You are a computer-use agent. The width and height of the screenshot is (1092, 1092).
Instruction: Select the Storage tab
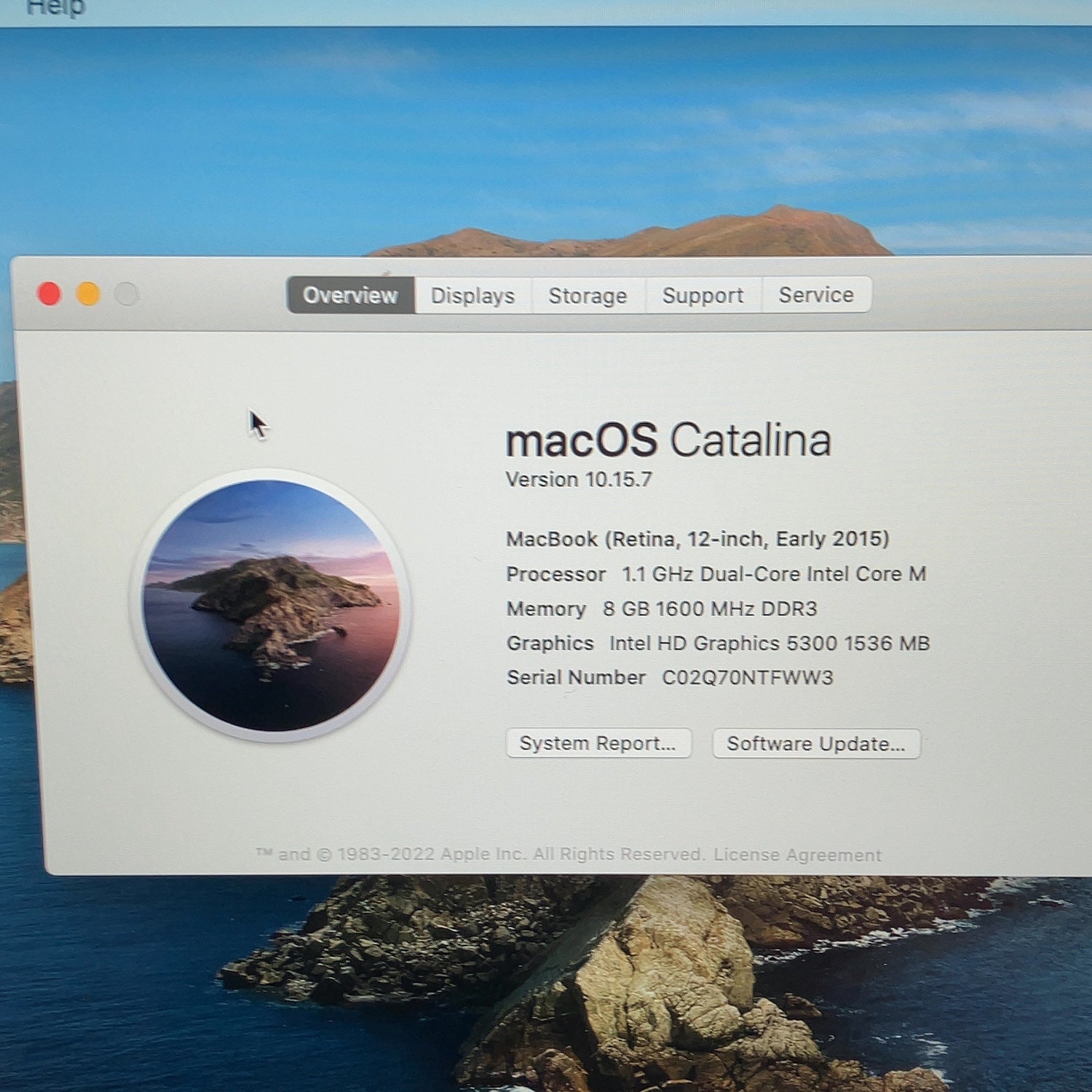[x=588, y=295]
